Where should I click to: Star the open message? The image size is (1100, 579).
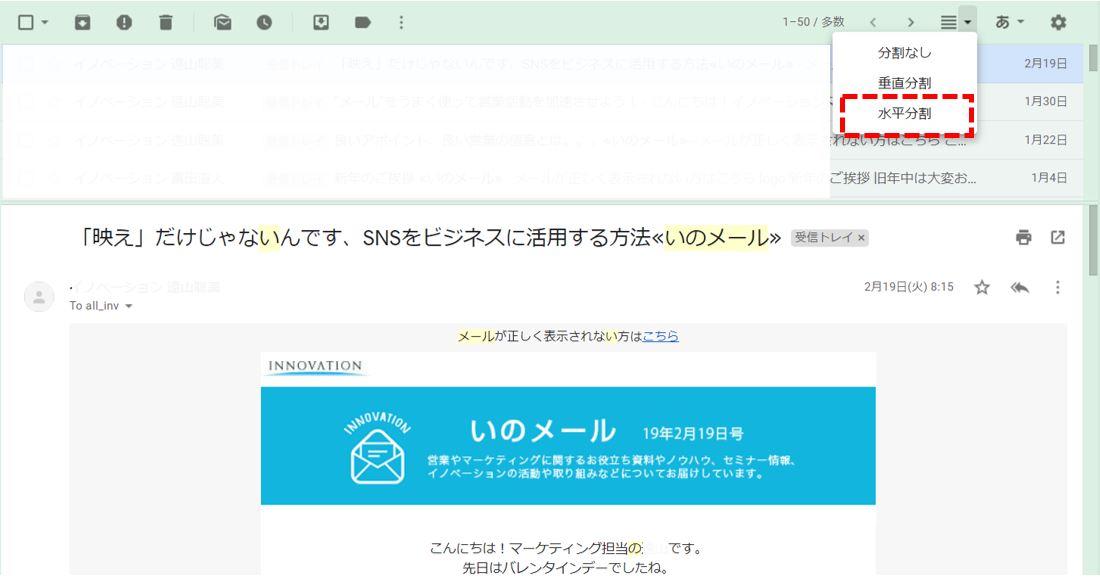click(982, 287)
